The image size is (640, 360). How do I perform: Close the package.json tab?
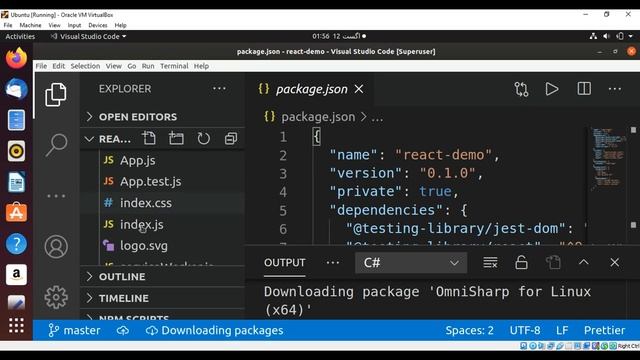(359, 89)
